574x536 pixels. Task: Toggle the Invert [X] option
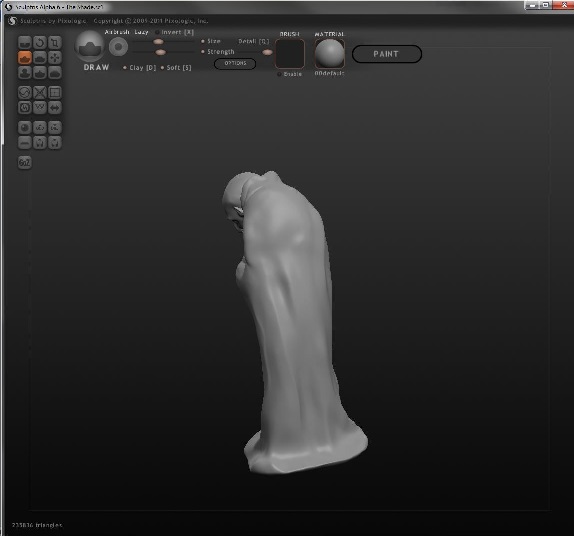click(175, 32)
